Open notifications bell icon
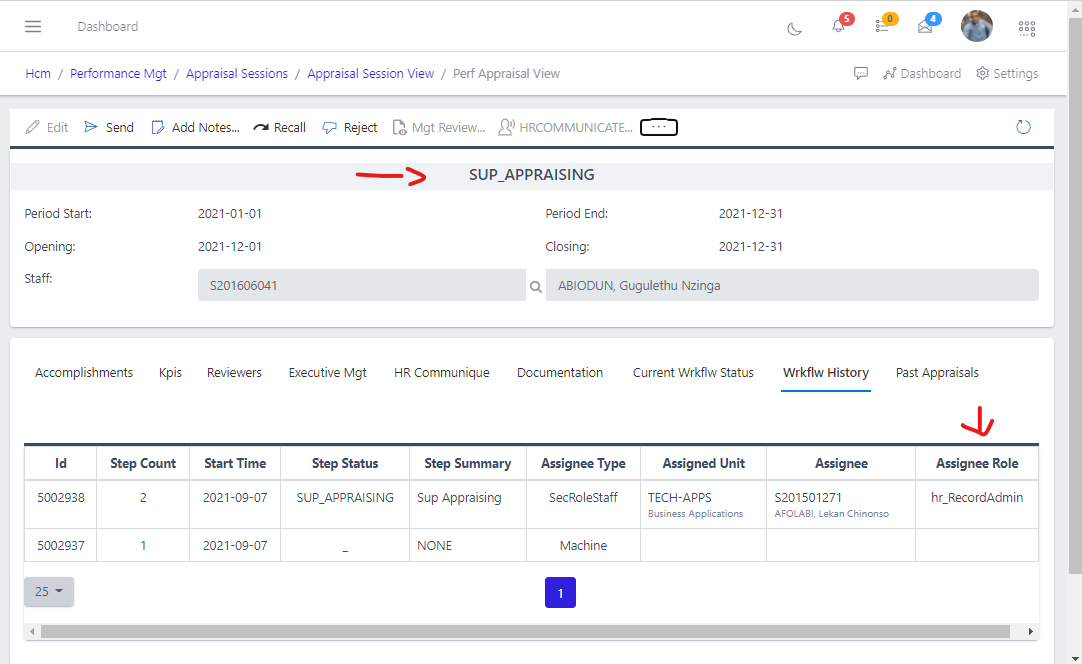 839,27
